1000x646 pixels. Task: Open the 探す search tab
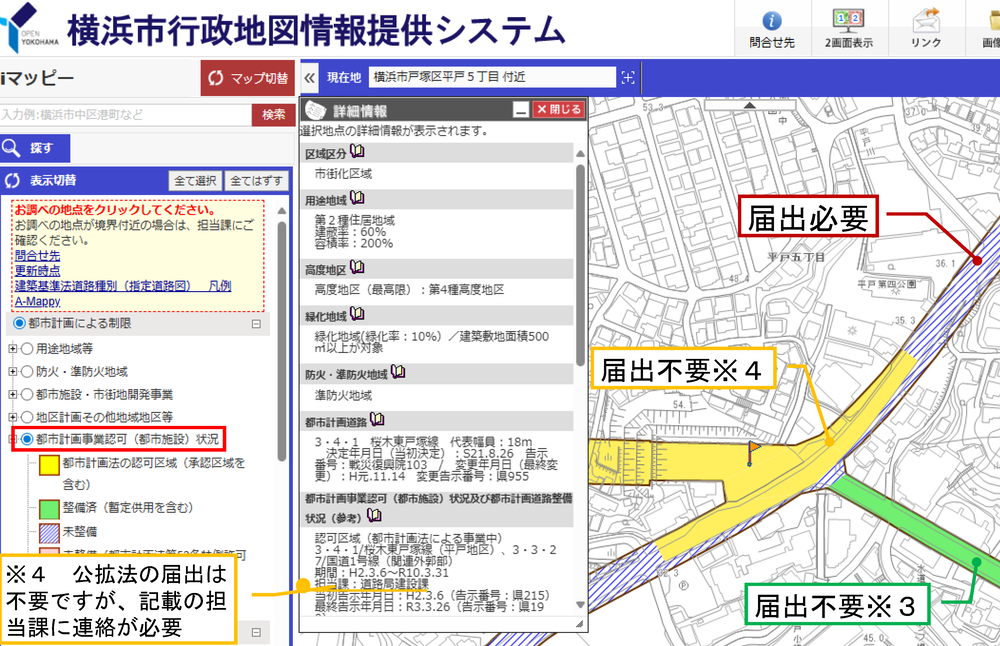click(35, 149)
